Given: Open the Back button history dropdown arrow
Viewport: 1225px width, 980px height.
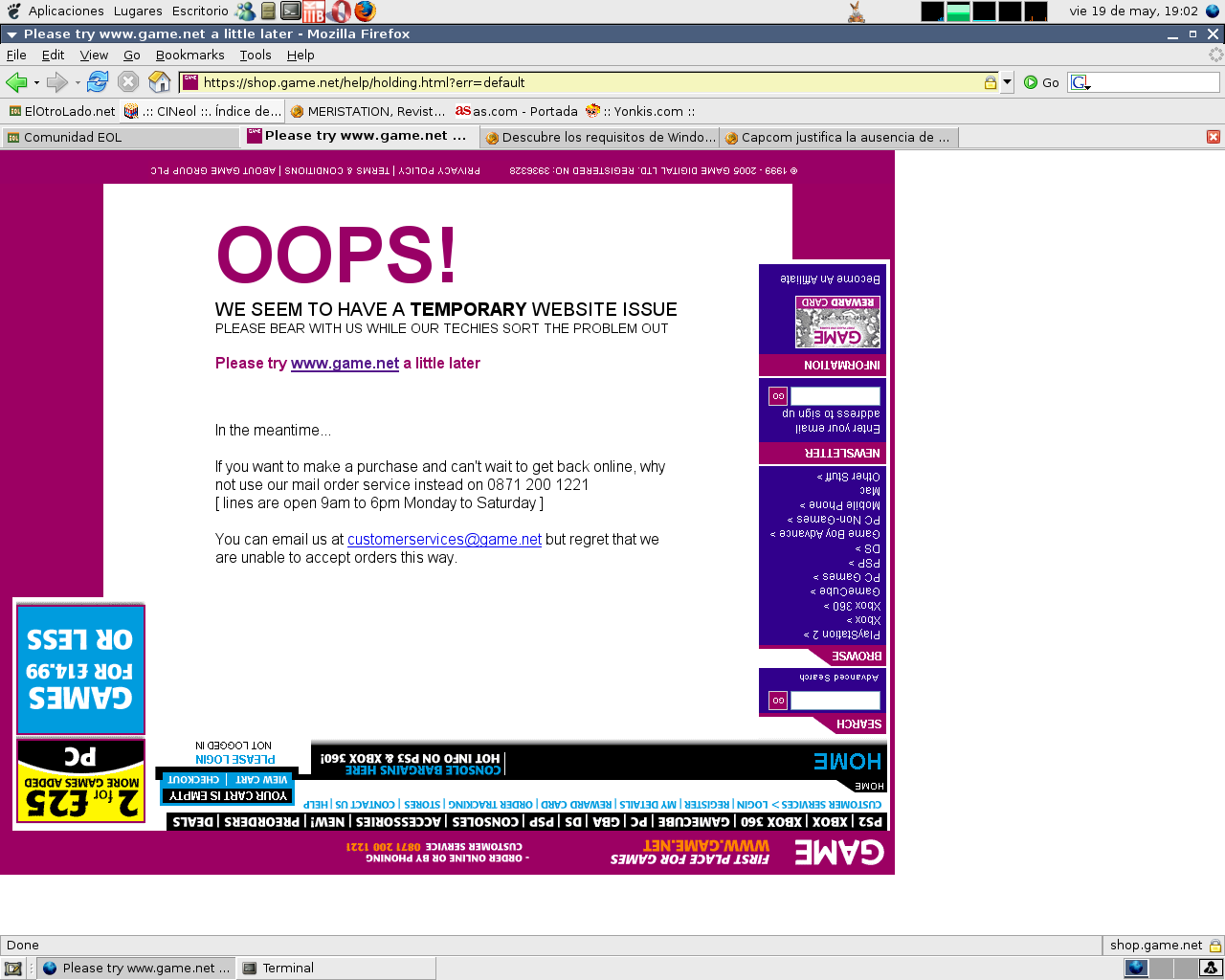Looking at the screenshot, I should [x=36, y=83].
